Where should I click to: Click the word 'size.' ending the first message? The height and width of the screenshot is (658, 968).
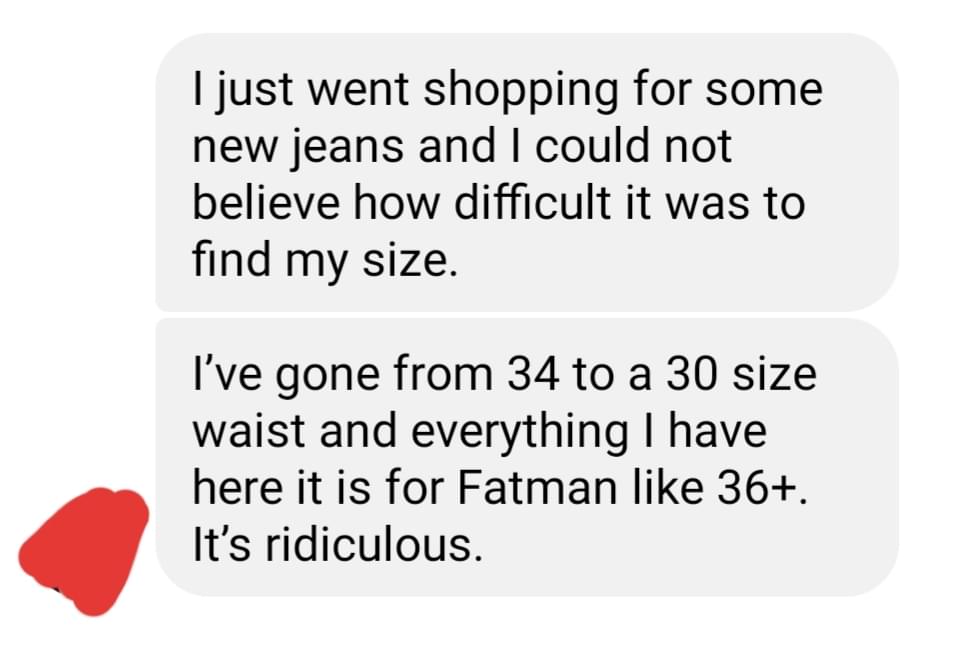(411, 260)
